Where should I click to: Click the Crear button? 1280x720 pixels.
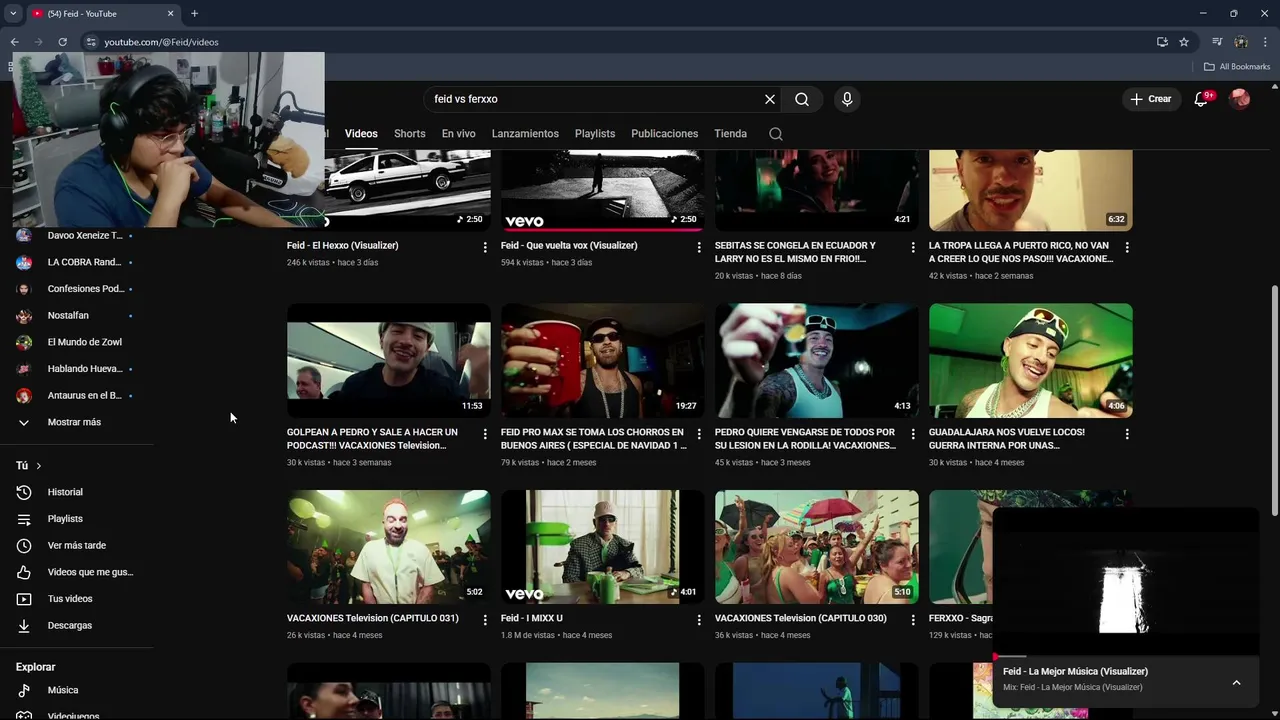[x=1151, y=99]
